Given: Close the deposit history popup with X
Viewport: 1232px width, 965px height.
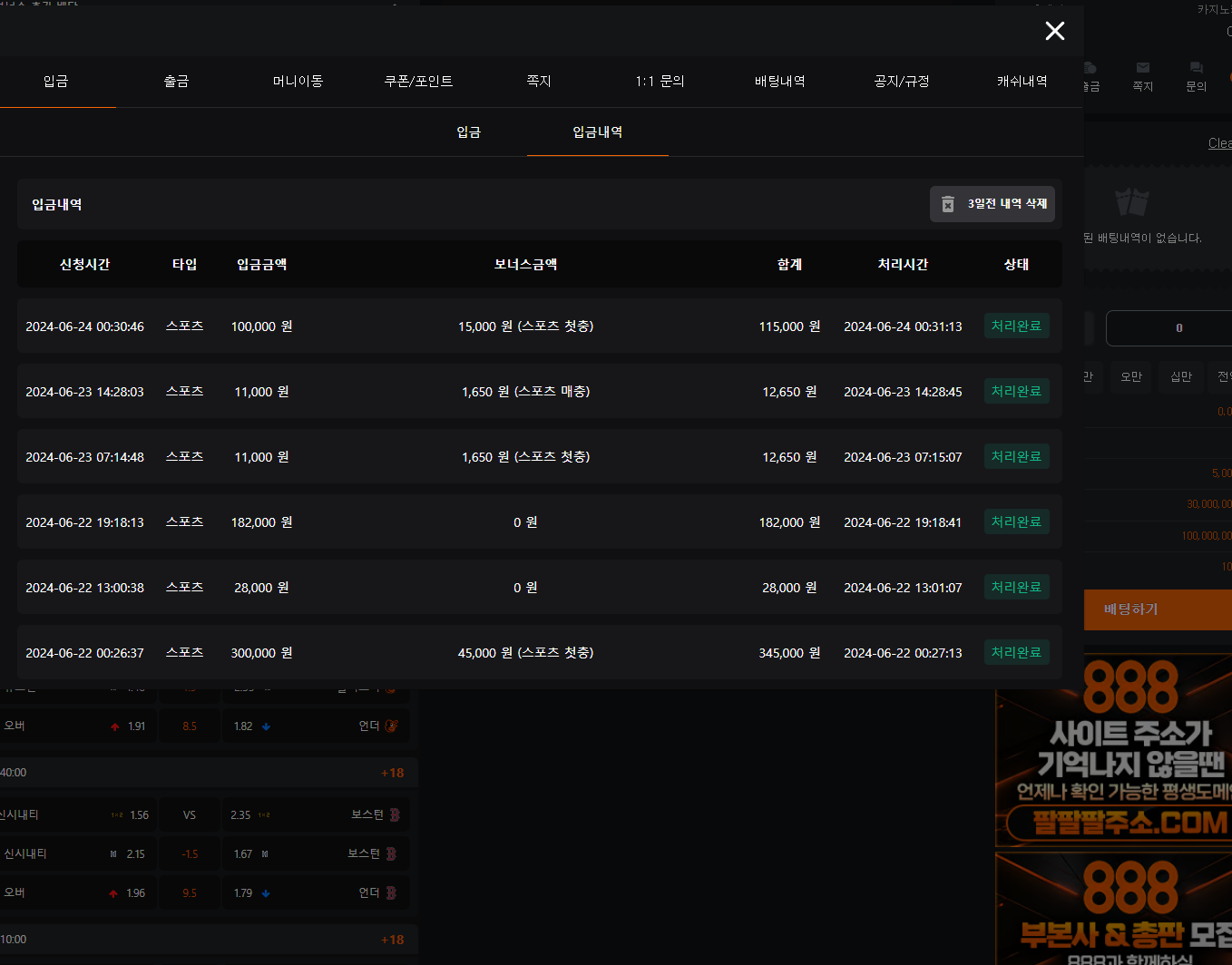Looking at the screenshot, I should click(1054, 31).
